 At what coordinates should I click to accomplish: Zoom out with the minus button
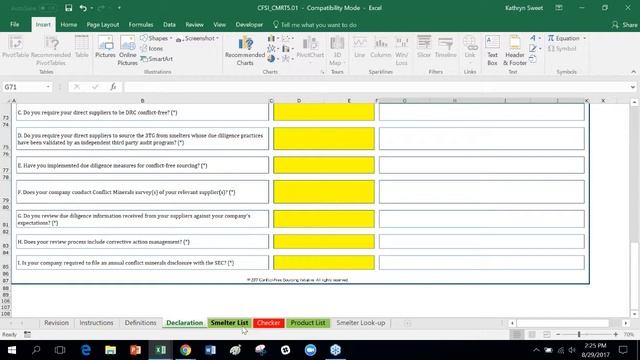[558, 334]
